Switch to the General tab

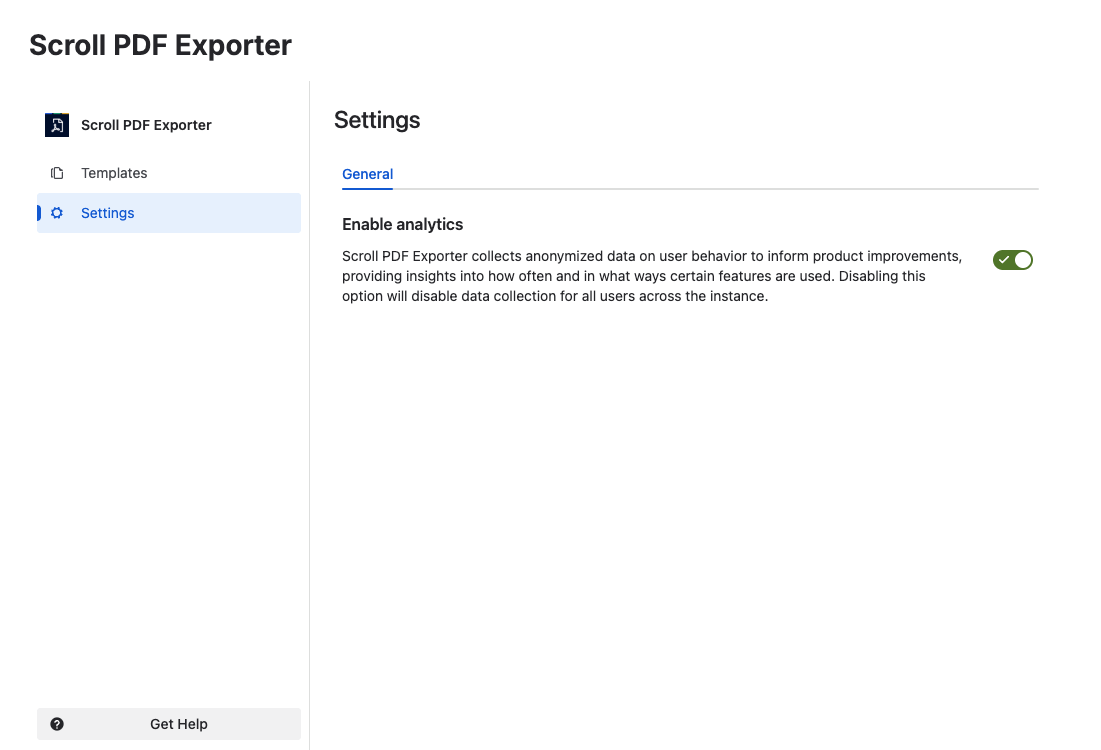click(367, 174)
